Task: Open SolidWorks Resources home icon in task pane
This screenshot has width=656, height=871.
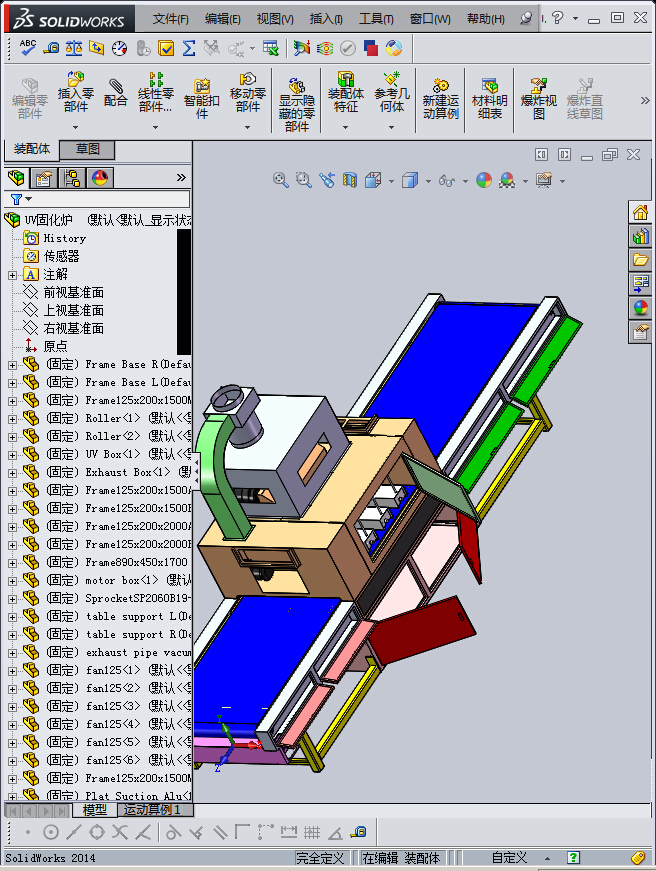Action: (x=640, y=212)
